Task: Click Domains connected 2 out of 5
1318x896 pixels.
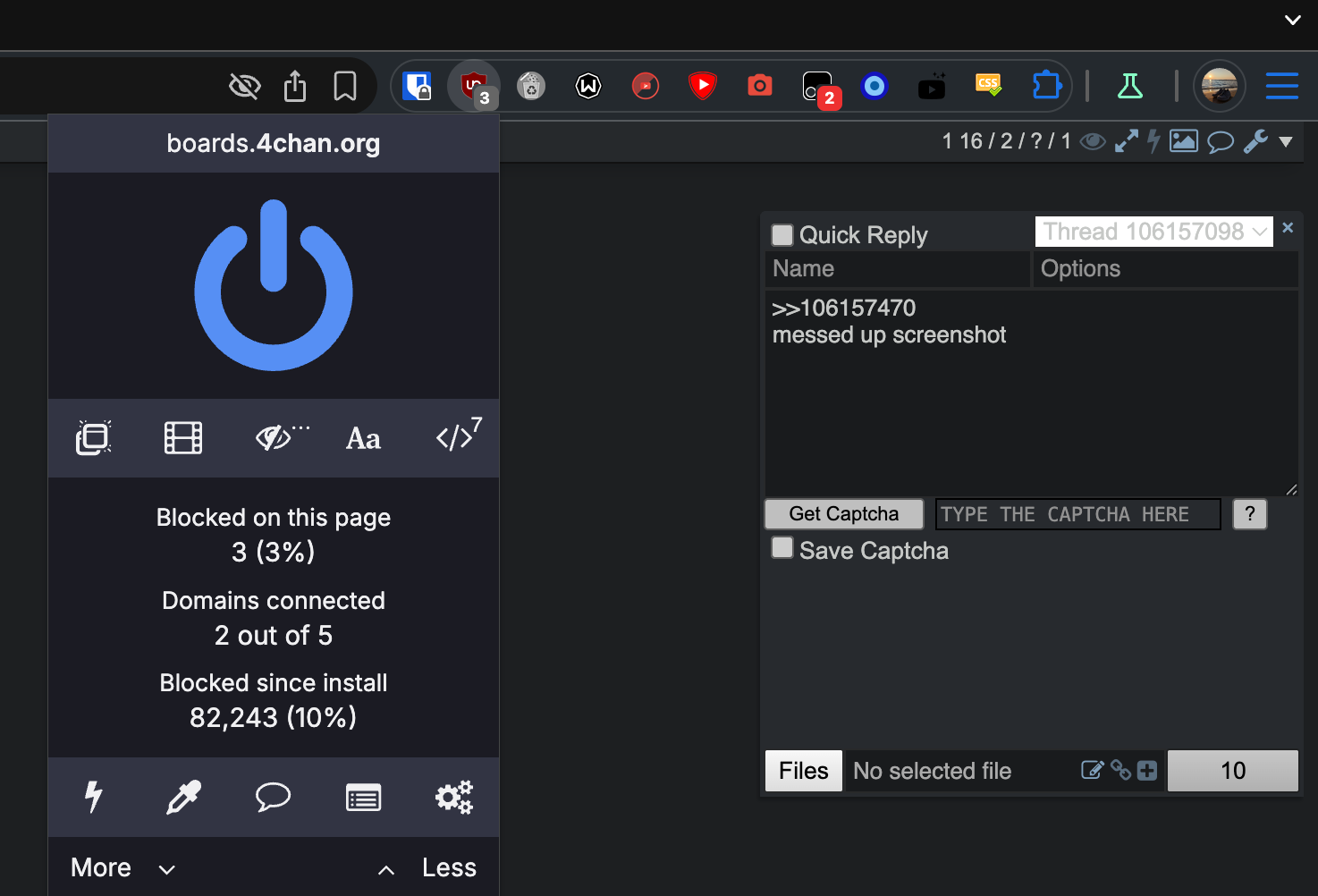Action: [274, 618]
